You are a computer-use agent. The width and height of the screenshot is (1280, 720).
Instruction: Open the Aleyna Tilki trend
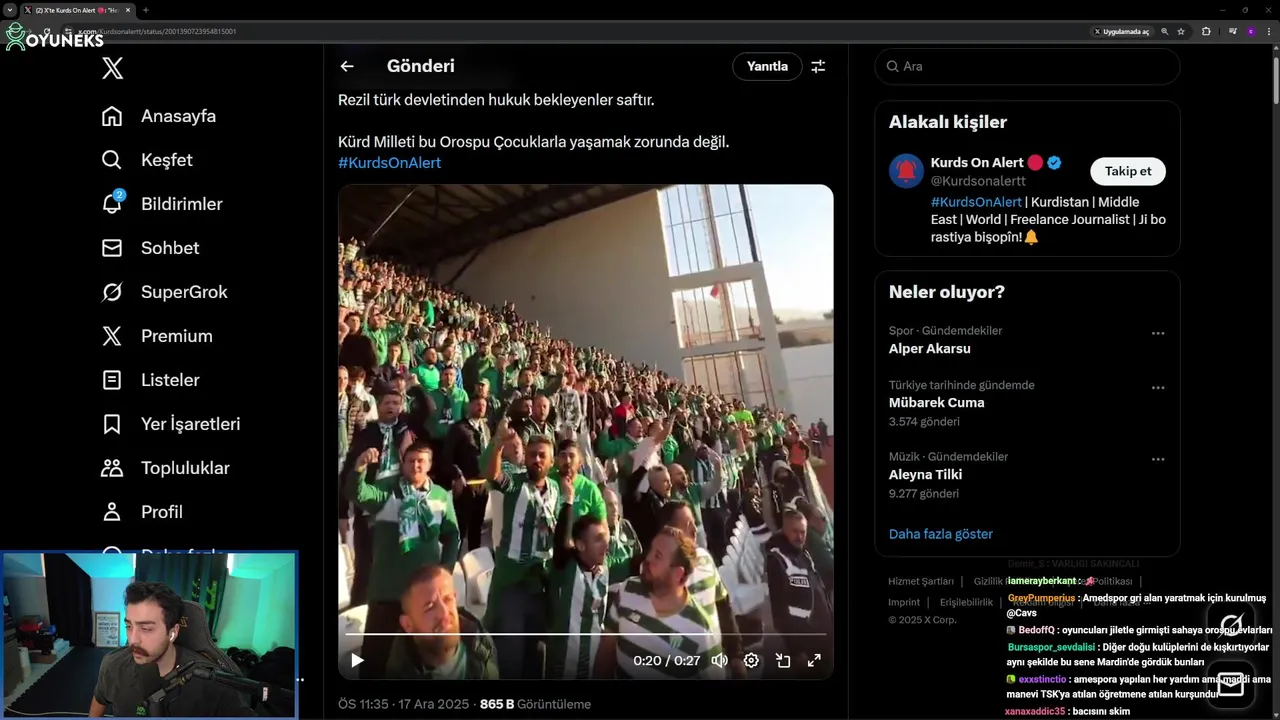point(925,475)
